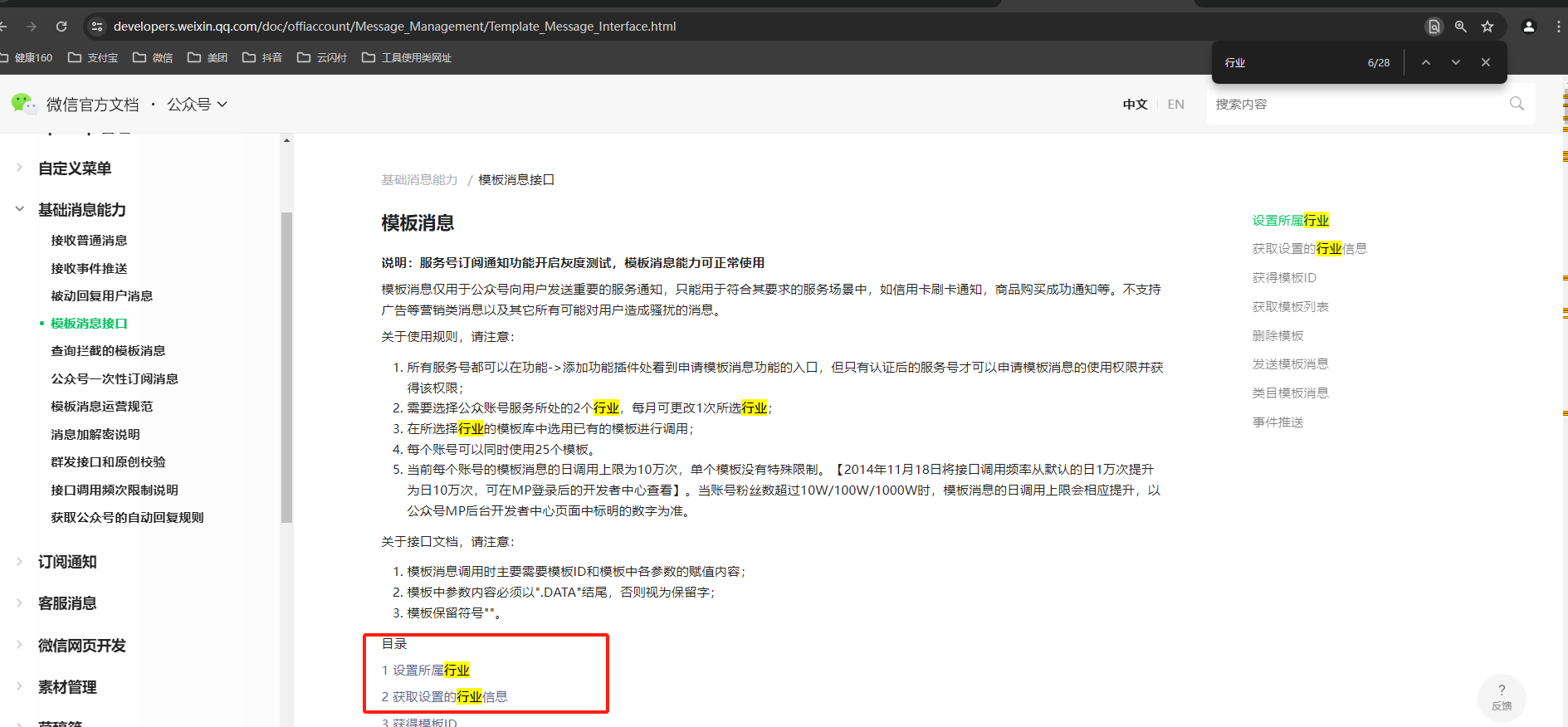1568x727 pixels.
Task: Open the 抖音 bookmark folder
Action: 262,58
